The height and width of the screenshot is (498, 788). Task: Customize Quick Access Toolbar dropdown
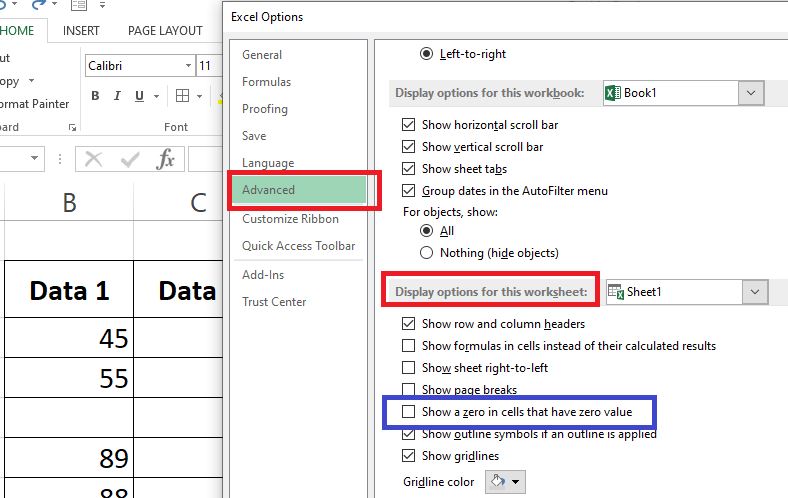coord(102,6)
